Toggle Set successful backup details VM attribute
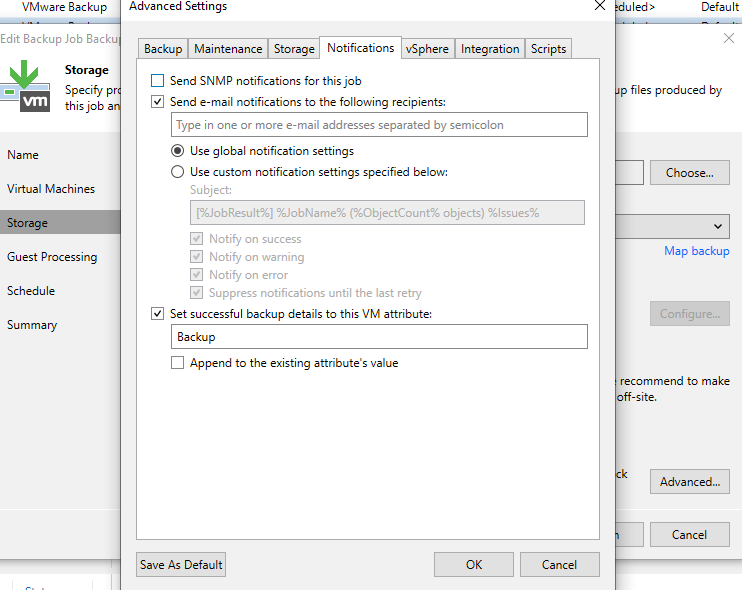The width and height of the screenshot is (742, 590). (157, 313)
